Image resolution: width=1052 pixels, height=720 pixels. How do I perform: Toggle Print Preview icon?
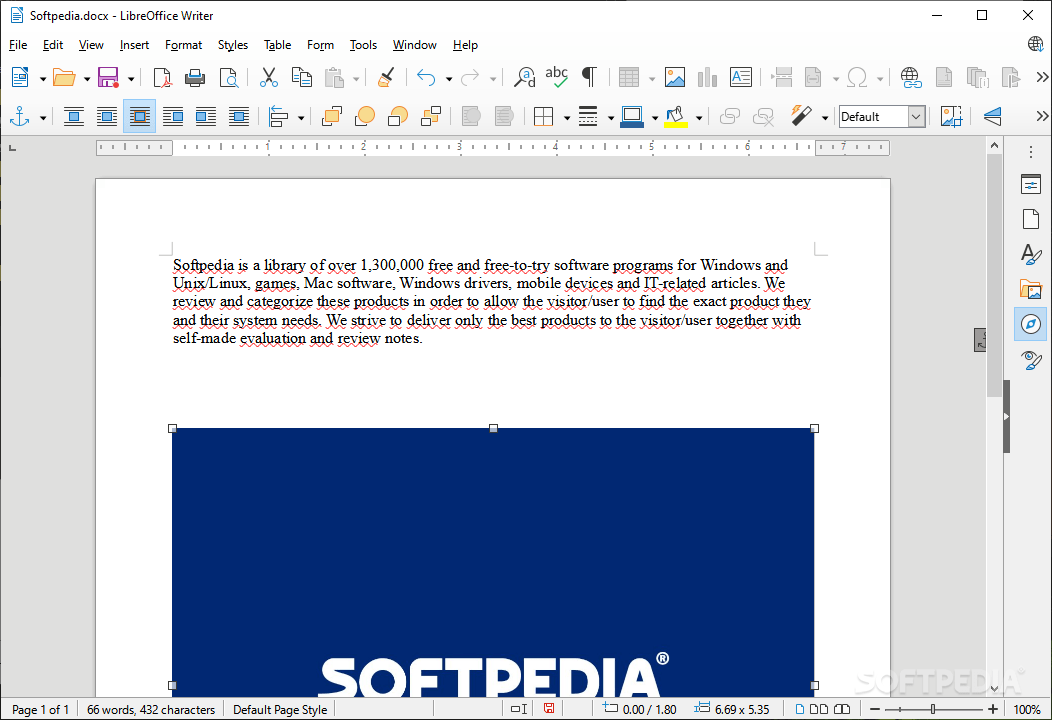click(x=229, y=77)
